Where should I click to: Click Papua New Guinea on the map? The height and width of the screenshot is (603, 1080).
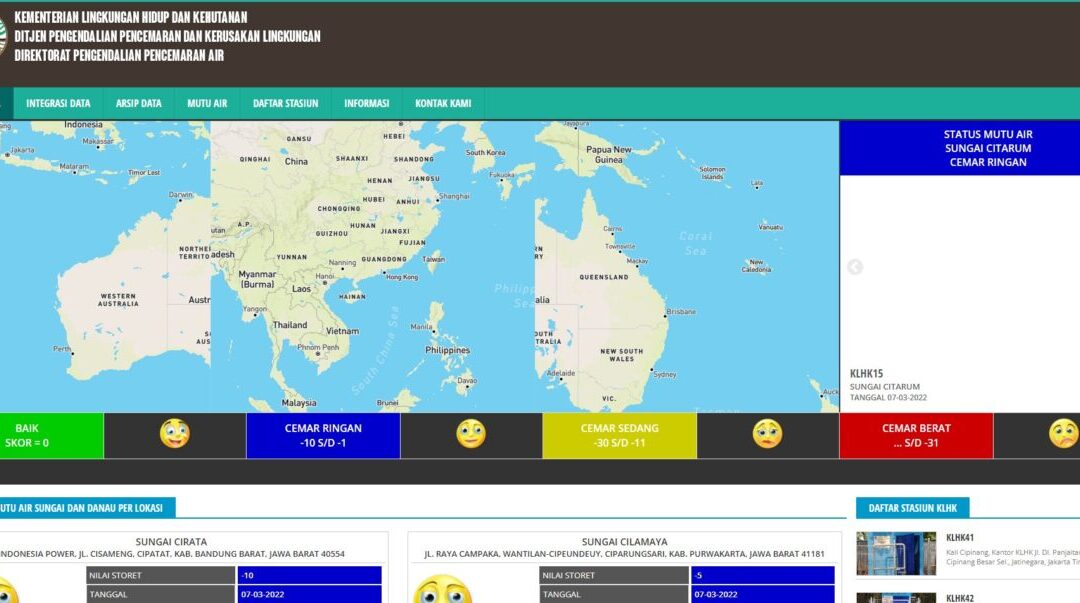608,154
